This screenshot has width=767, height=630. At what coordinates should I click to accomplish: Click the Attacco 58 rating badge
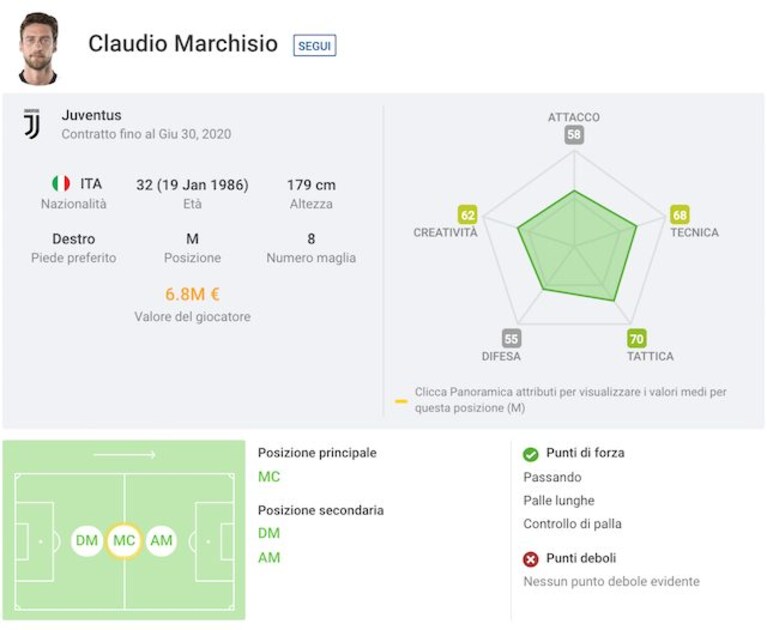[x=574, y=135]
